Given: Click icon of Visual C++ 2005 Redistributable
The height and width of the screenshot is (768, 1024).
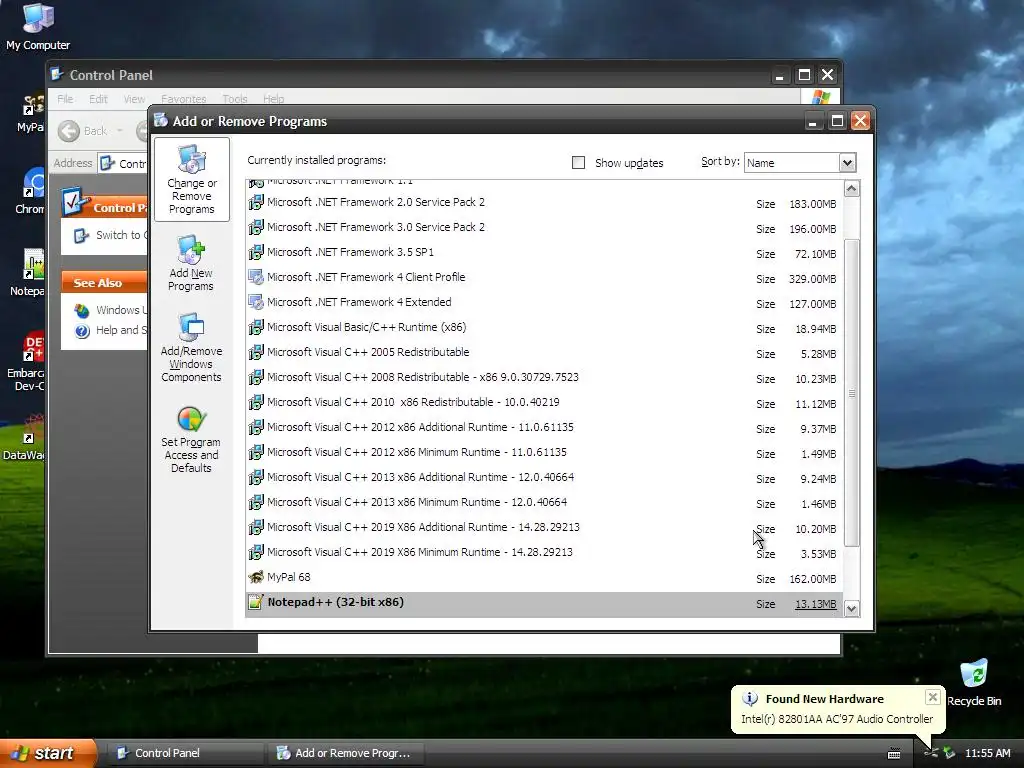Looking at the screenshot, I should coord(256,352).
